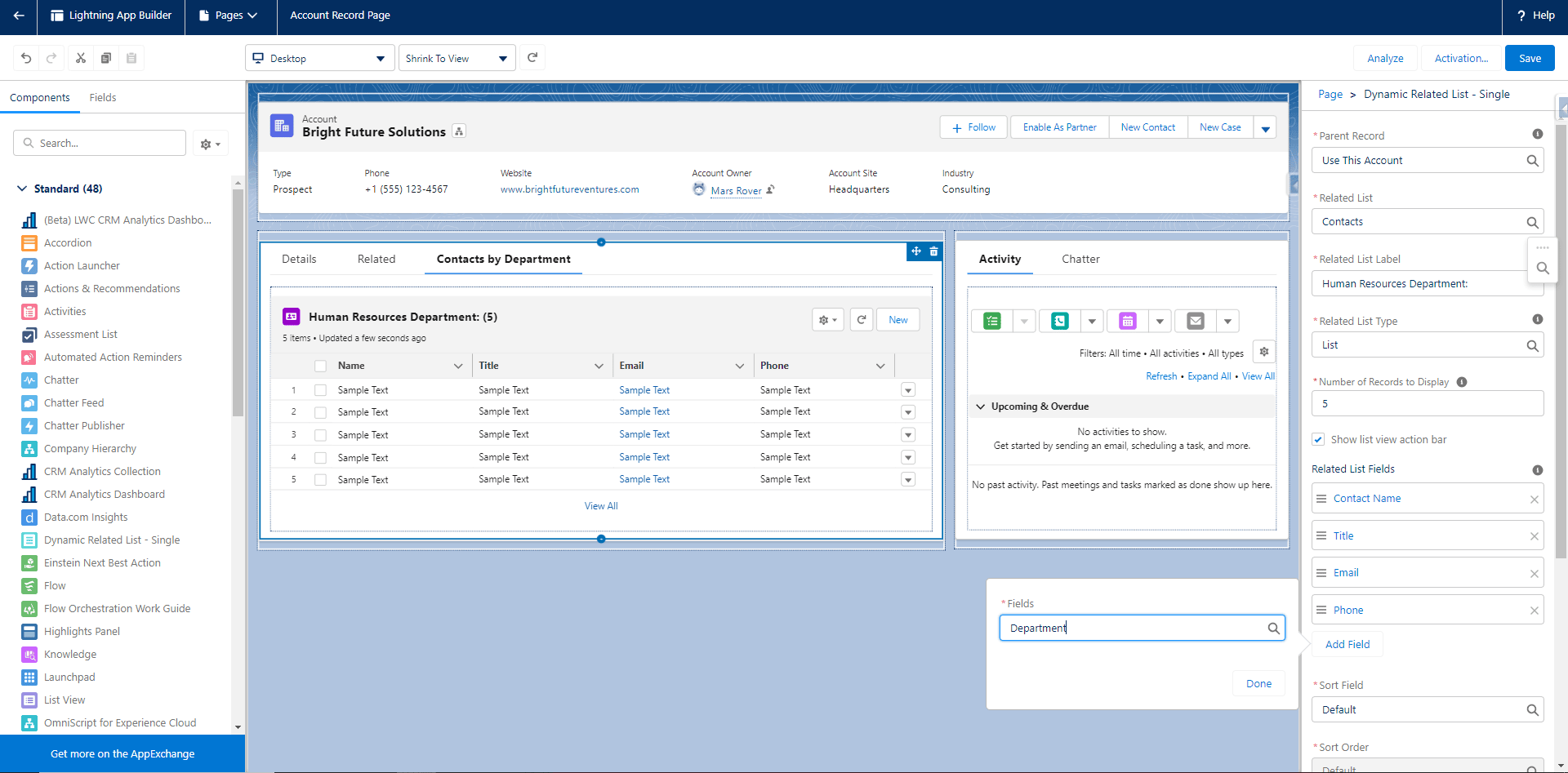
Task: Open Help menu
Action: point(1535,16)
